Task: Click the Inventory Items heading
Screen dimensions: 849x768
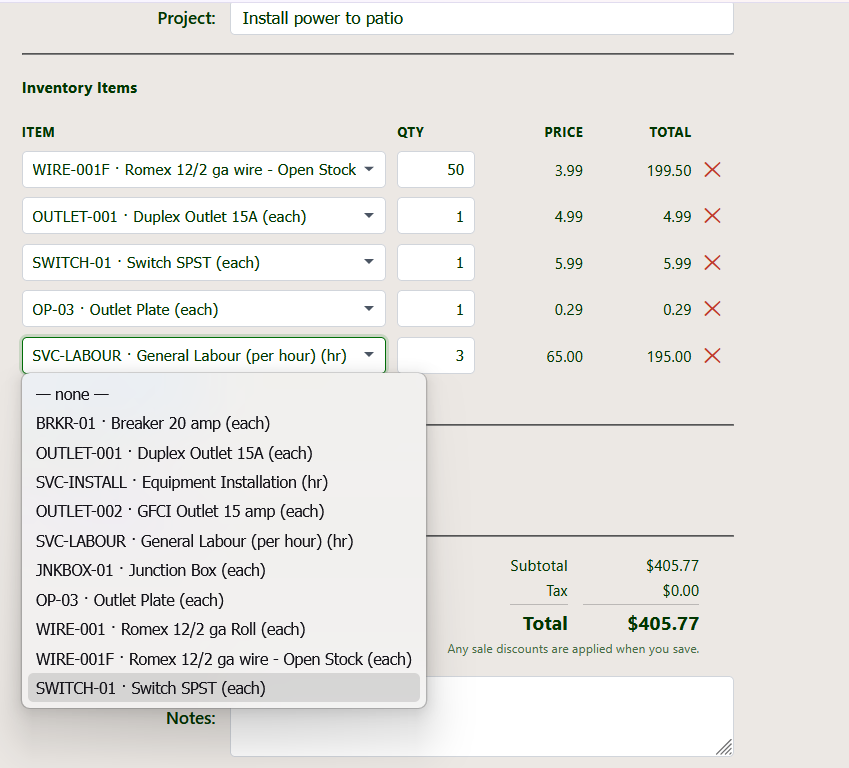Action: 80,88
